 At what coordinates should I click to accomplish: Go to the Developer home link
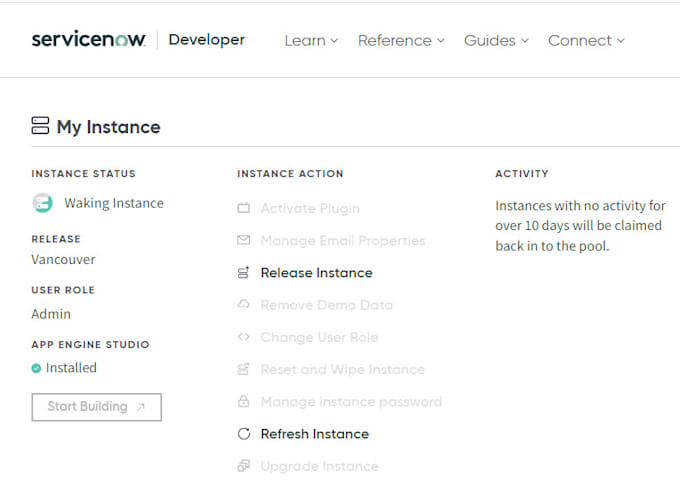pos(206,39)
